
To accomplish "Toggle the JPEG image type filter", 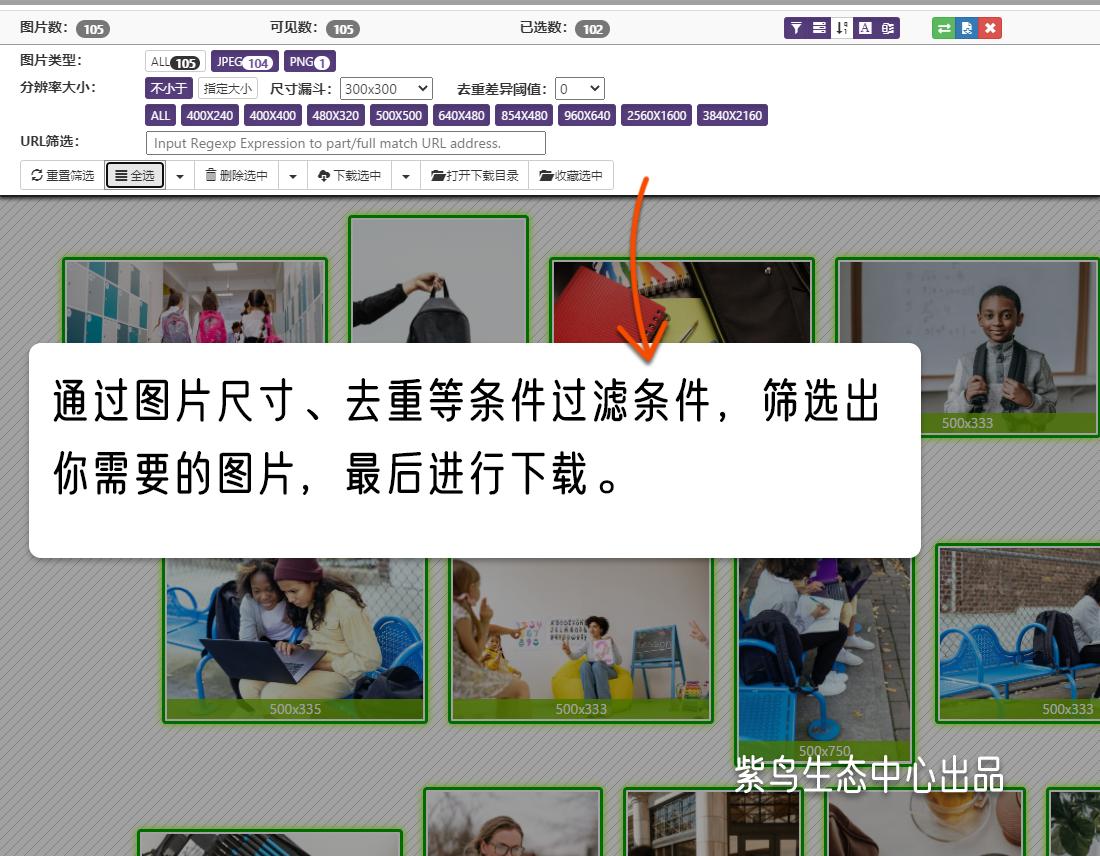I will click(x=244, y=61).
